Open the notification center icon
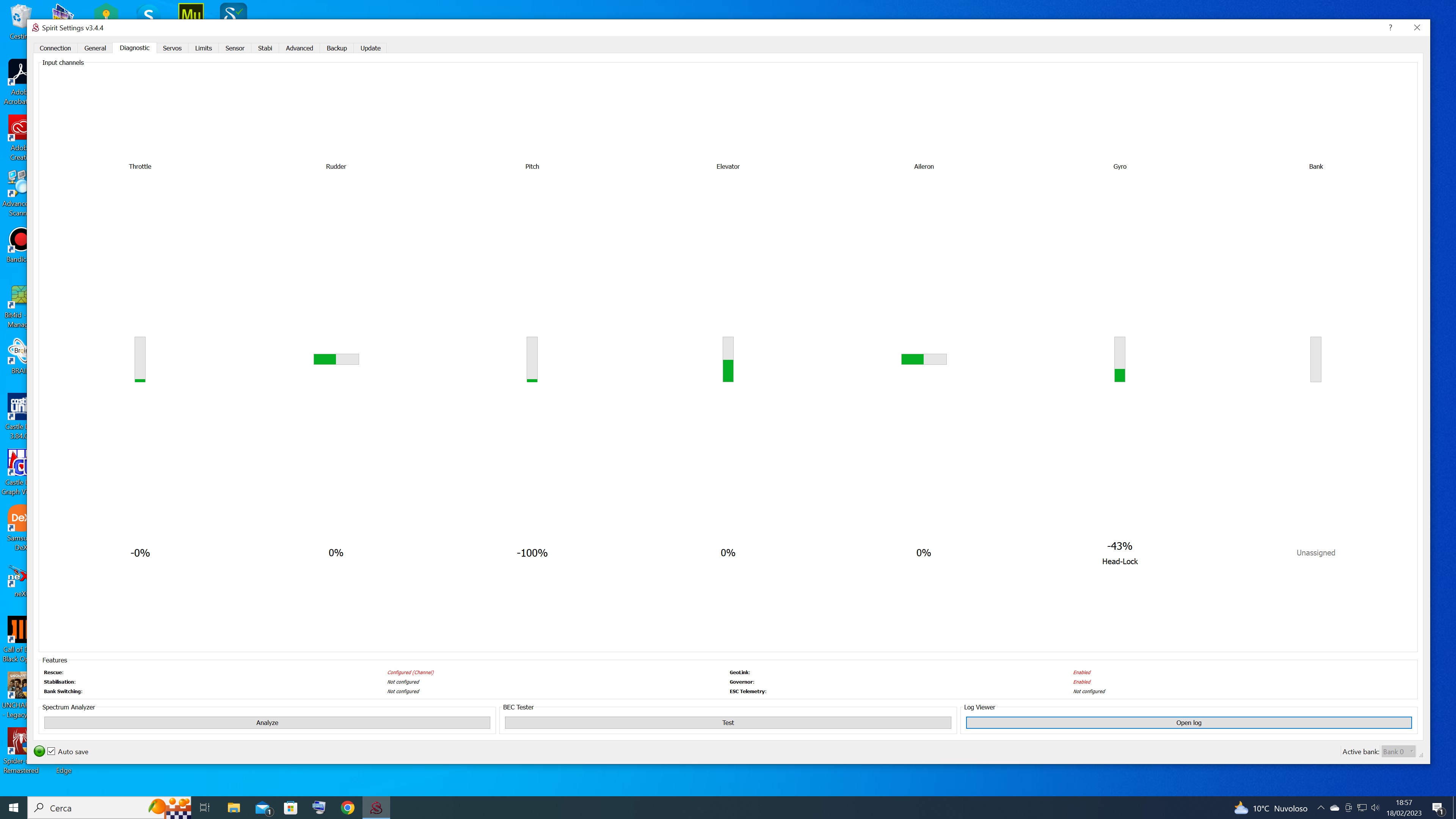The width and height of the screenshot is (1456, 819). point(1438,808)
